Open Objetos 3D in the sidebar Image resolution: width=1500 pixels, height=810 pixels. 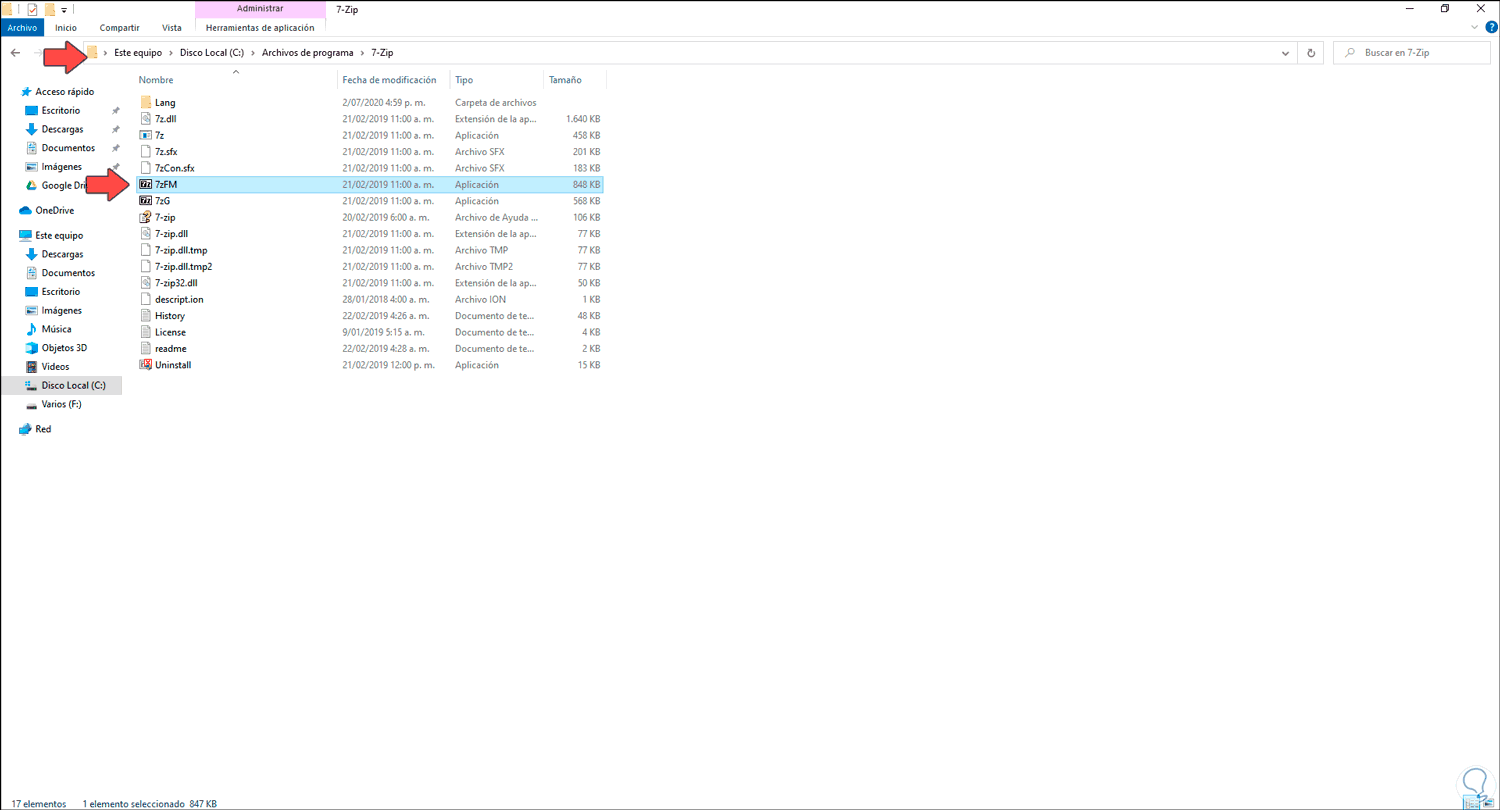[64, 348]
